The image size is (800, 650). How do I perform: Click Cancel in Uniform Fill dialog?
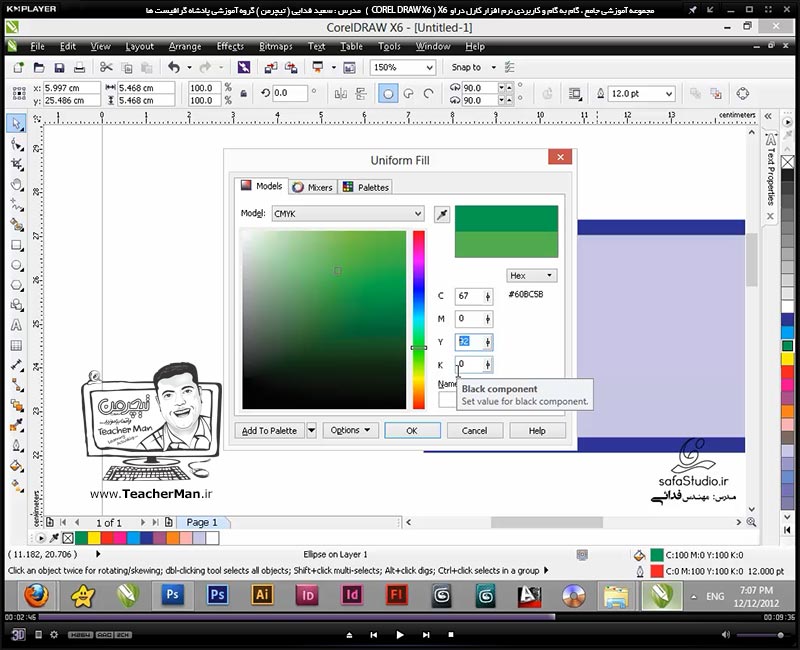click(474, 431)
